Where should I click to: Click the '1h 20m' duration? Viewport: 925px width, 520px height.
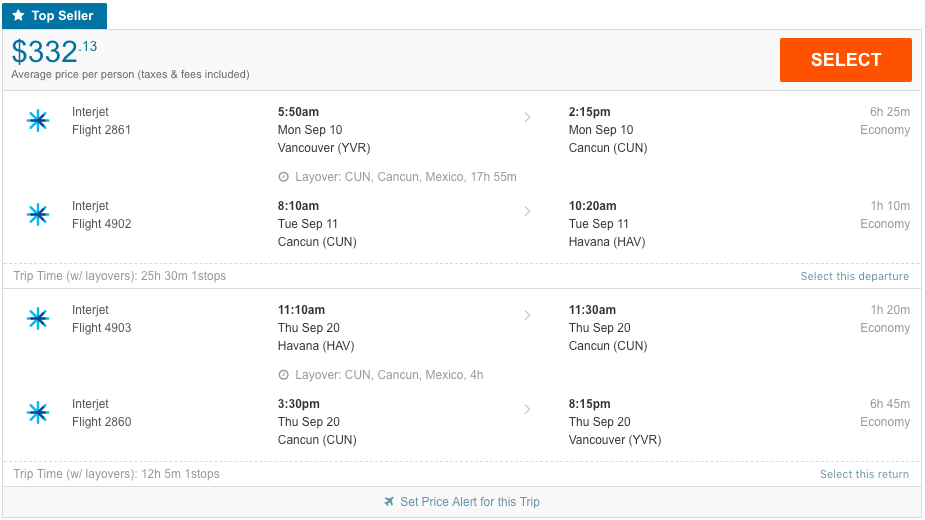point(890,309)
